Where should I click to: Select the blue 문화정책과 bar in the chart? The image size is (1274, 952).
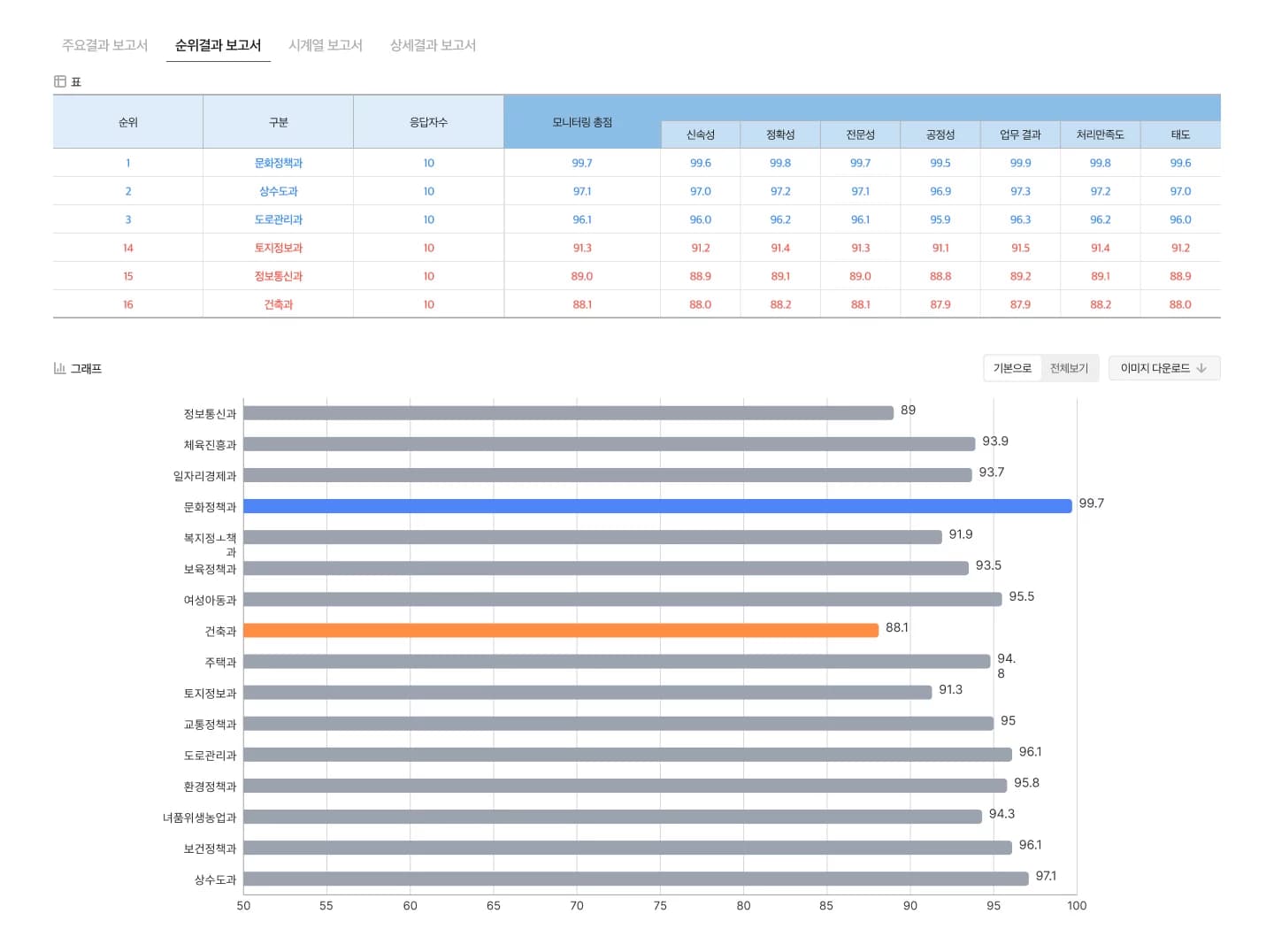pyautogui.click(x=655, y=506)
